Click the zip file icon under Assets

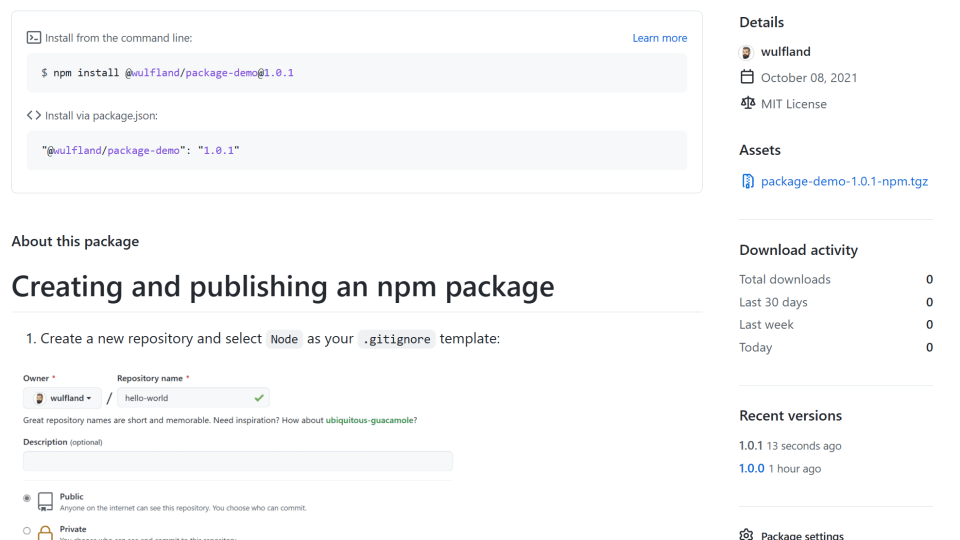(747, 181)
